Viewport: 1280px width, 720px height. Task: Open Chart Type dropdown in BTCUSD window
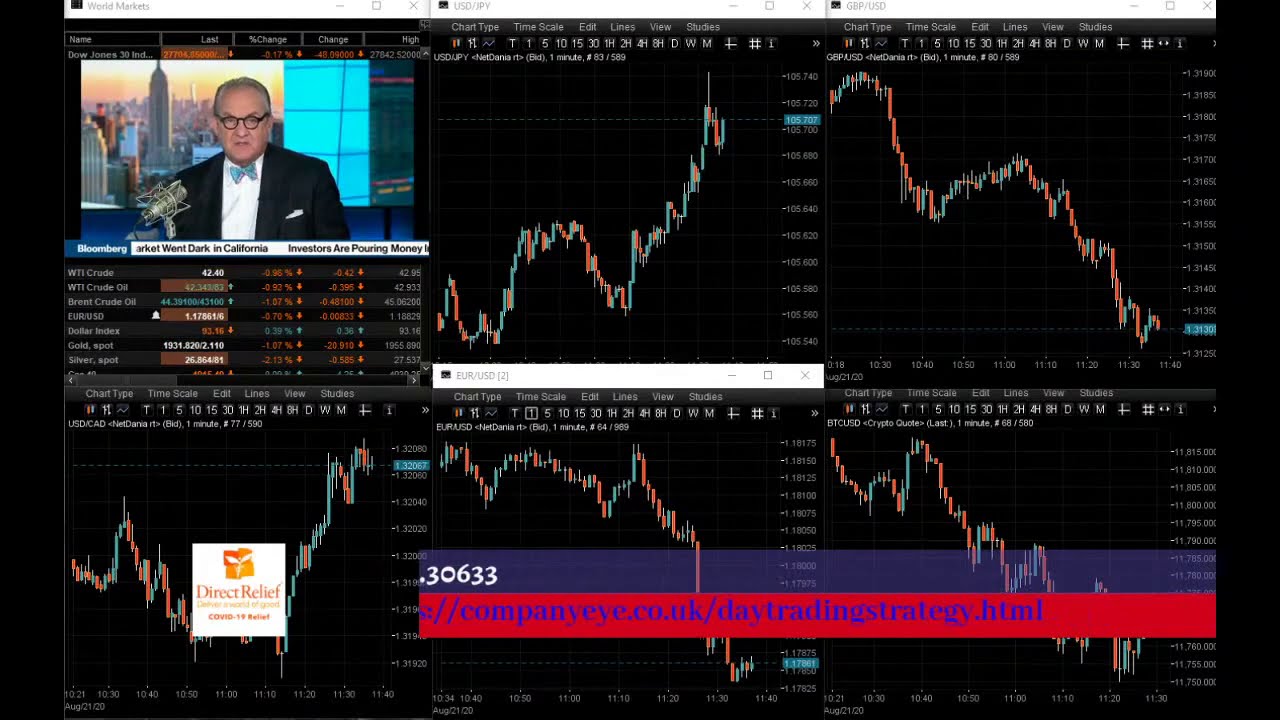[x=868, y=393]
